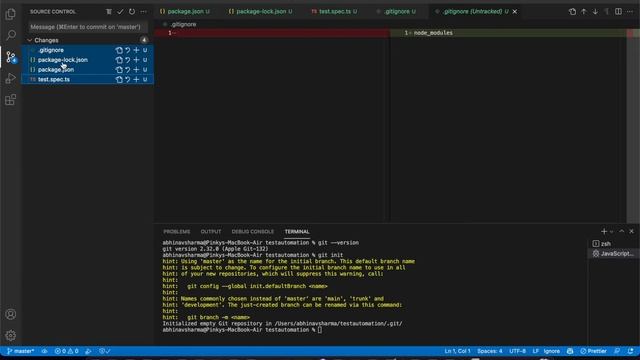This screenshot has width=640, height=360.
Task: Open the Debug Console panel tab
Action: [253, 231]
